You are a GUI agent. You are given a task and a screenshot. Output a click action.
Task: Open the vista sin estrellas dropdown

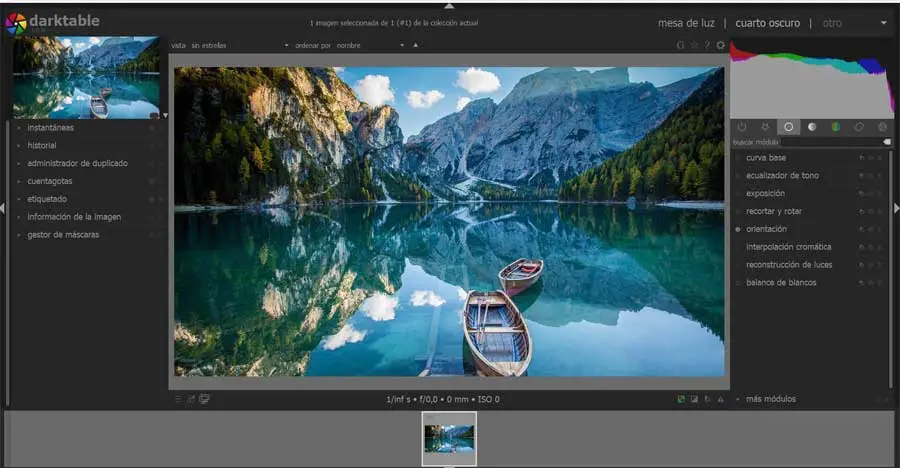(239, 45)
